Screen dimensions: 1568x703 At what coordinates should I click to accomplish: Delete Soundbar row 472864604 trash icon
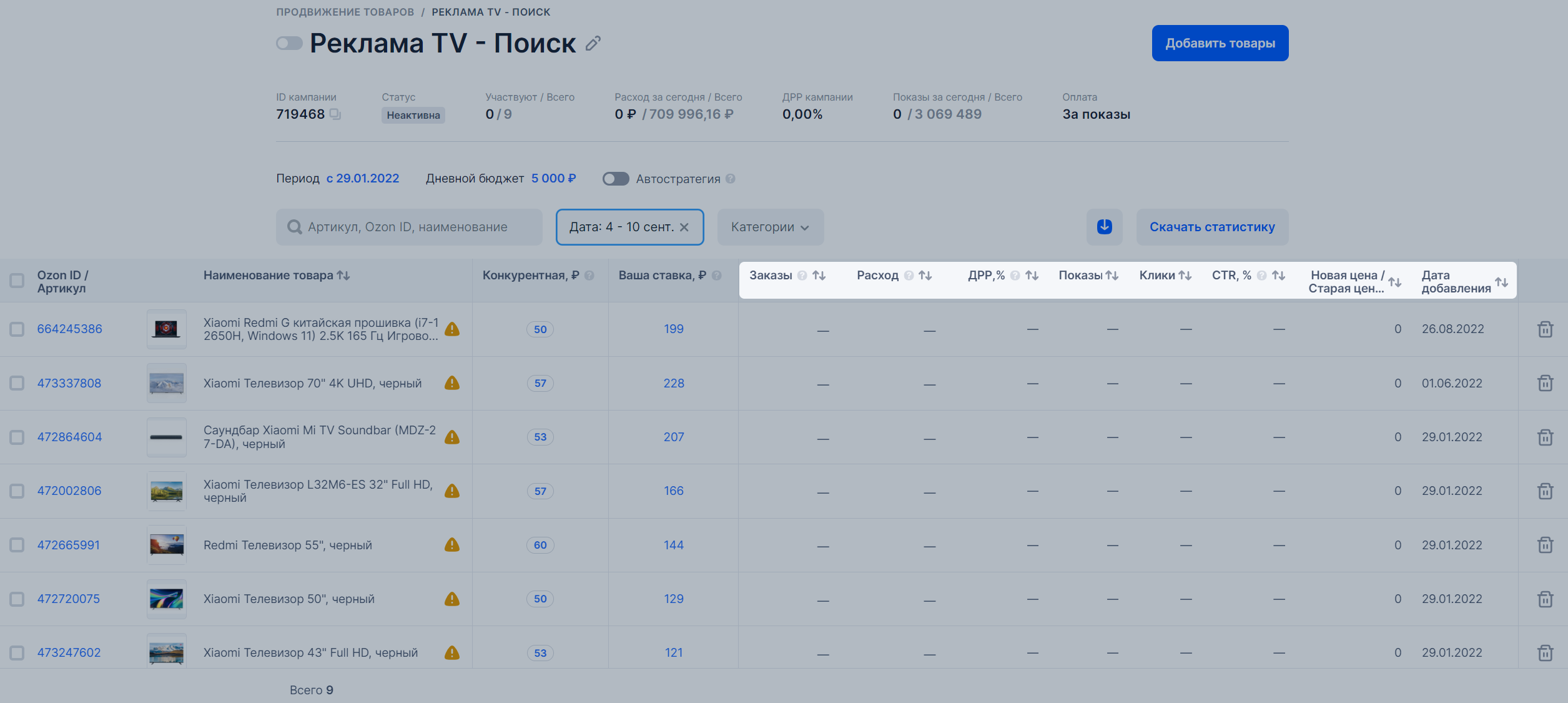(1546, 437)
